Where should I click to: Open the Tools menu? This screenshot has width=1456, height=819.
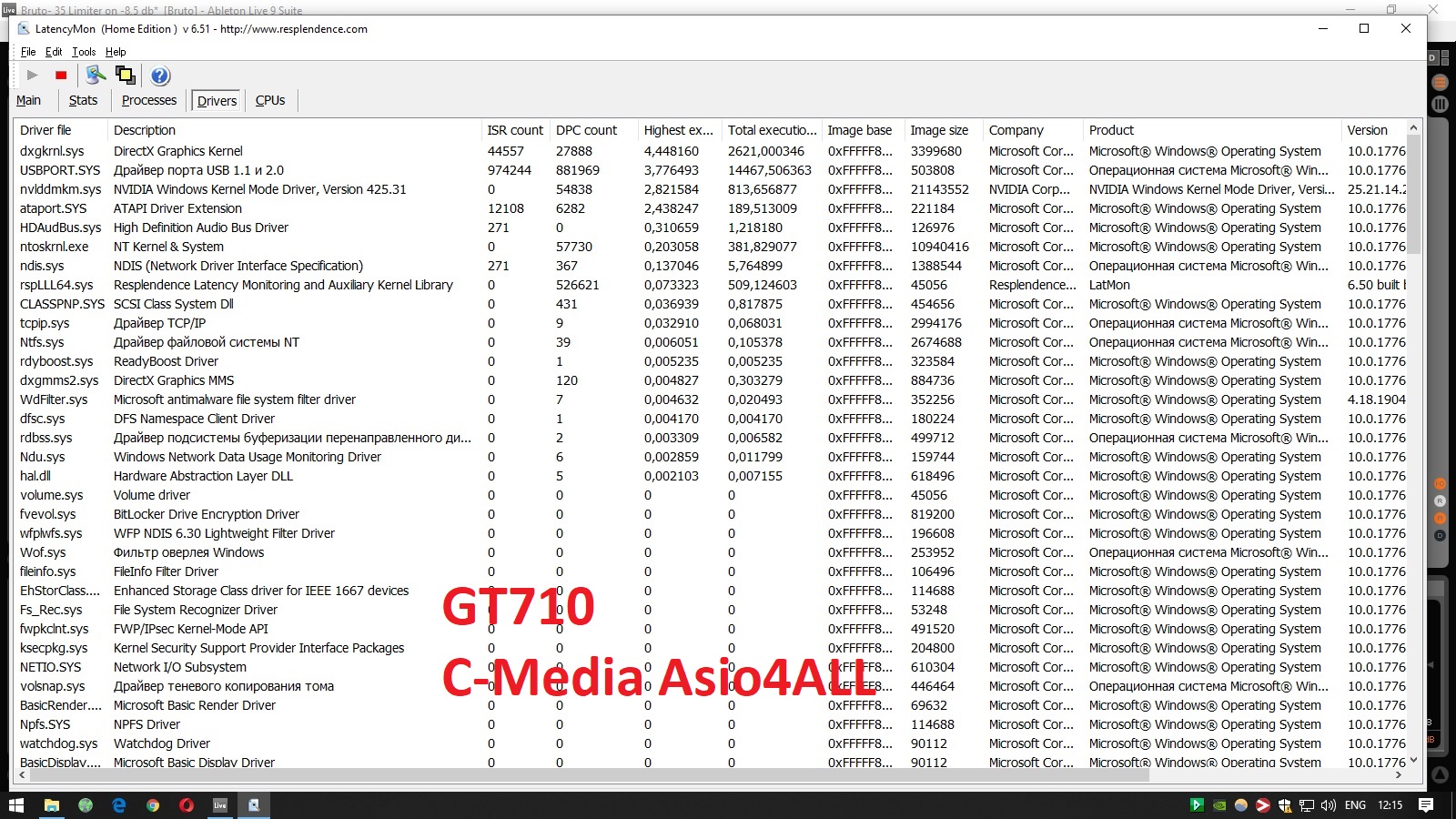[84, 52]
